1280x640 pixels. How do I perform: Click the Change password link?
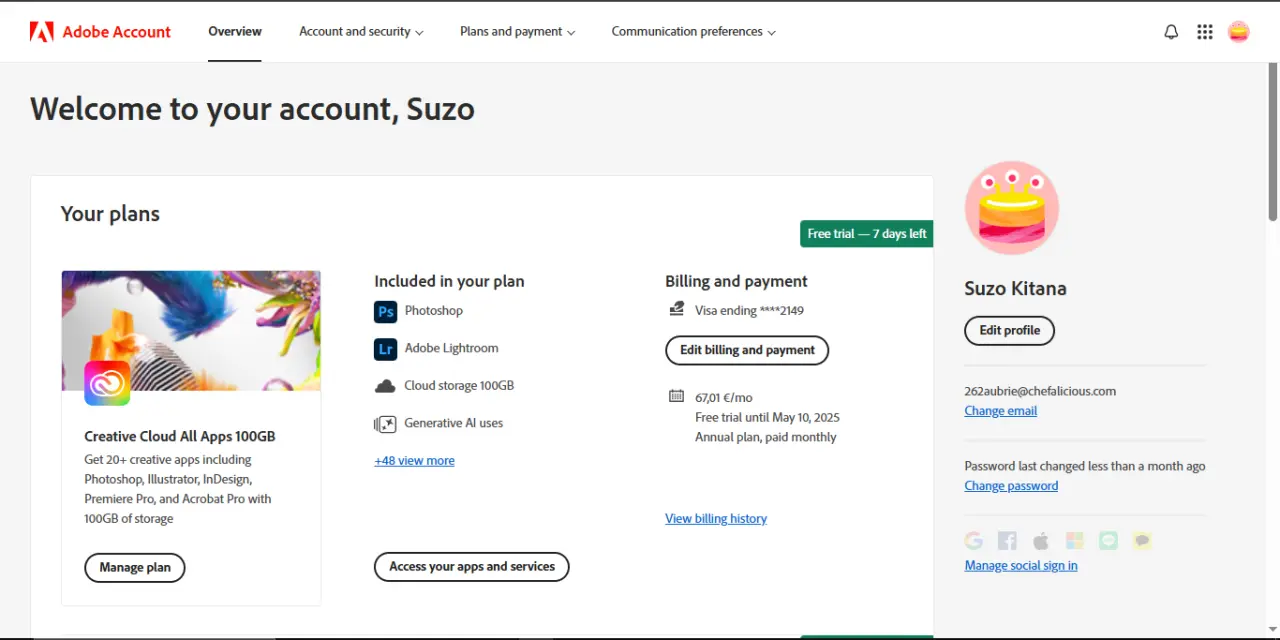1011,486
